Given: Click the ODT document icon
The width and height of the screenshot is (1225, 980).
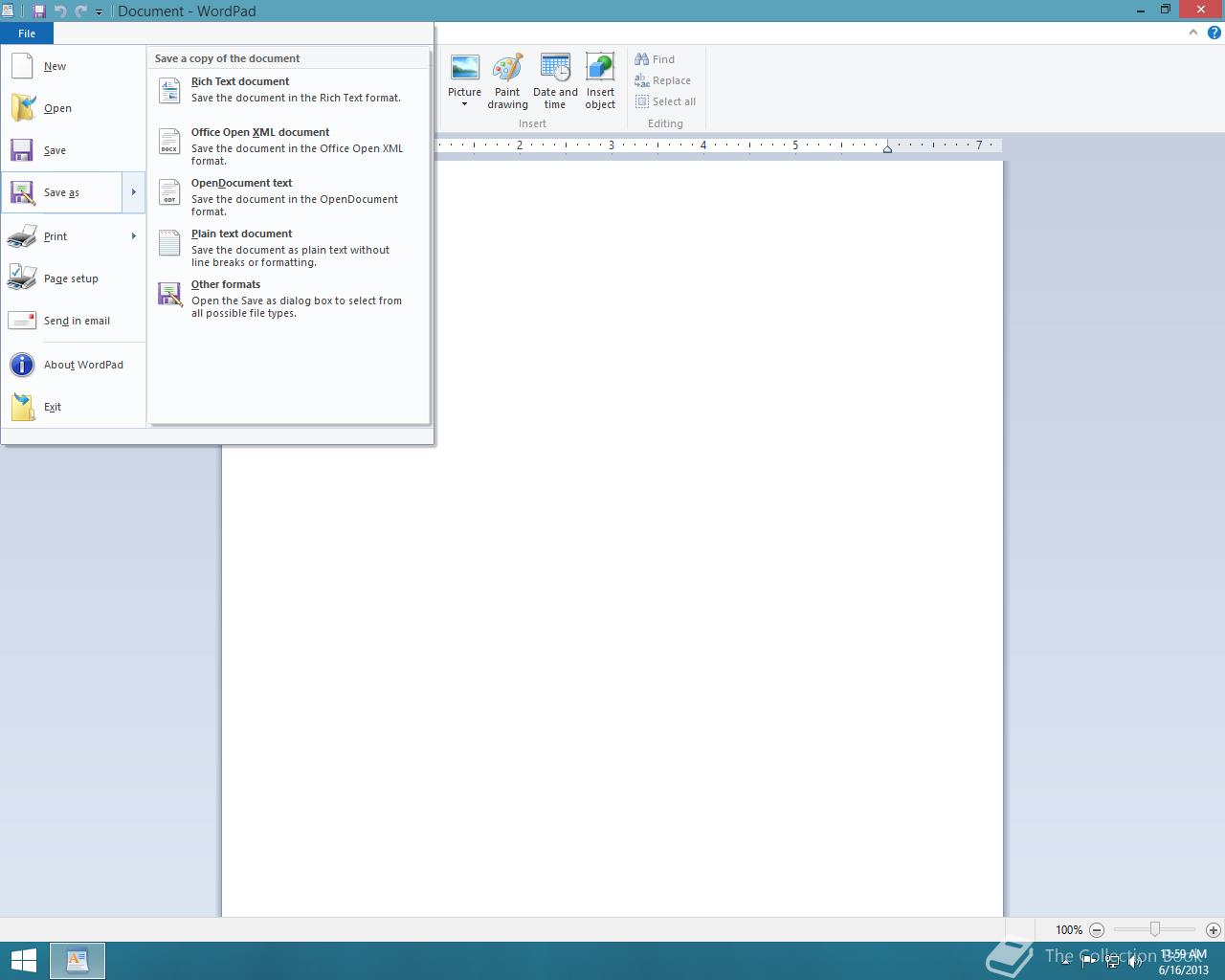Looking at the screenshot, I should tap(169, 191).
